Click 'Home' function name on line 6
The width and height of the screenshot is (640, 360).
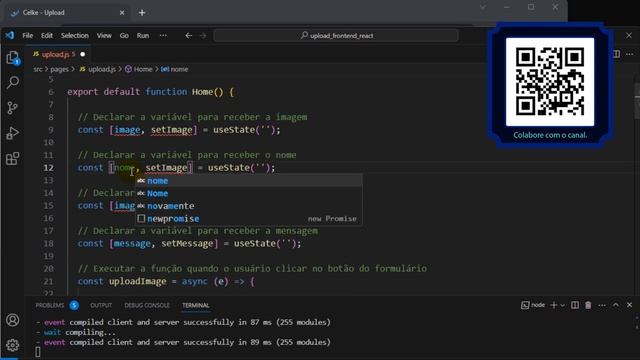point(202,92)
